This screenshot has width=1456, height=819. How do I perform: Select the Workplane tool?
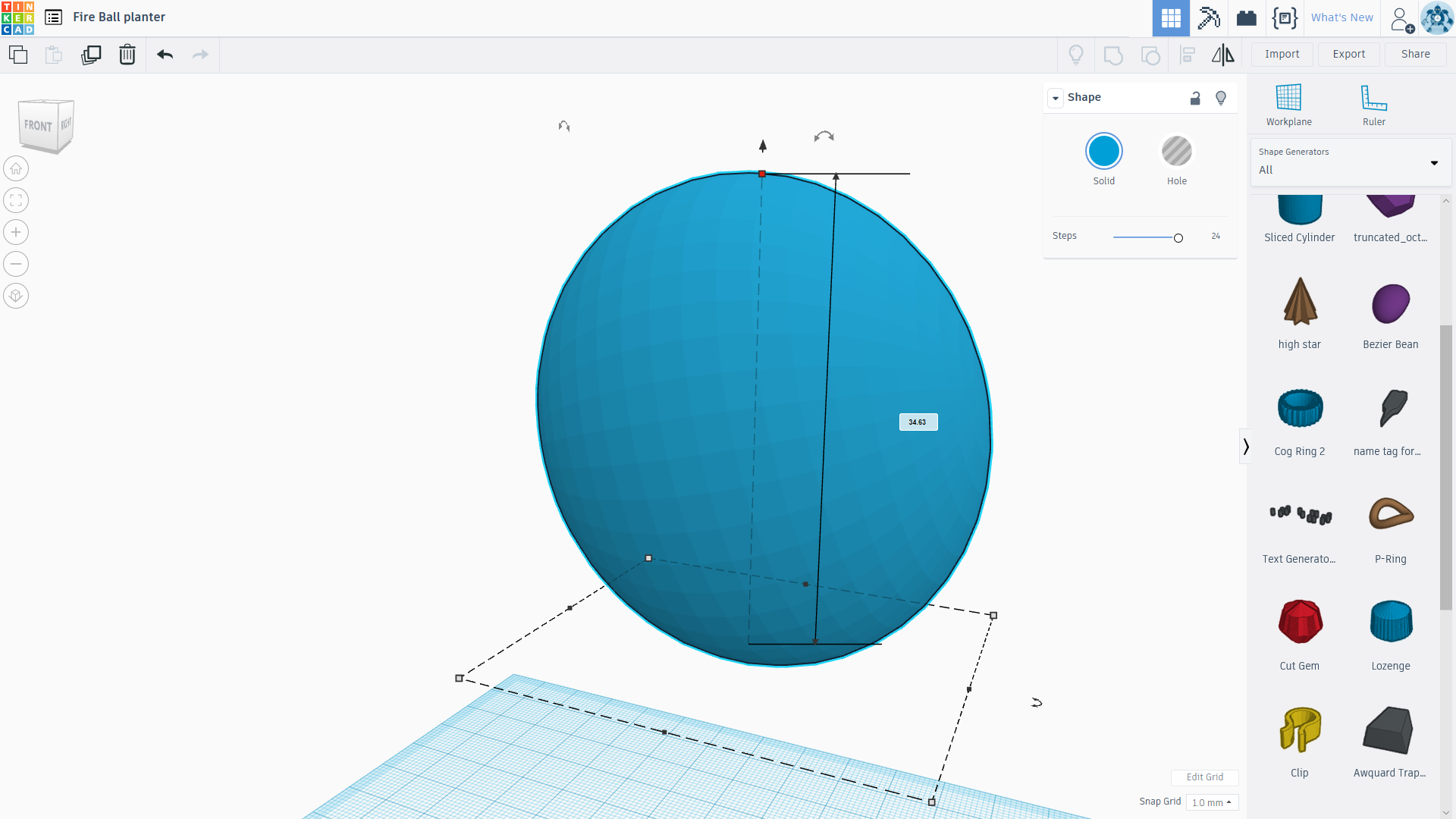(1288, 105)
